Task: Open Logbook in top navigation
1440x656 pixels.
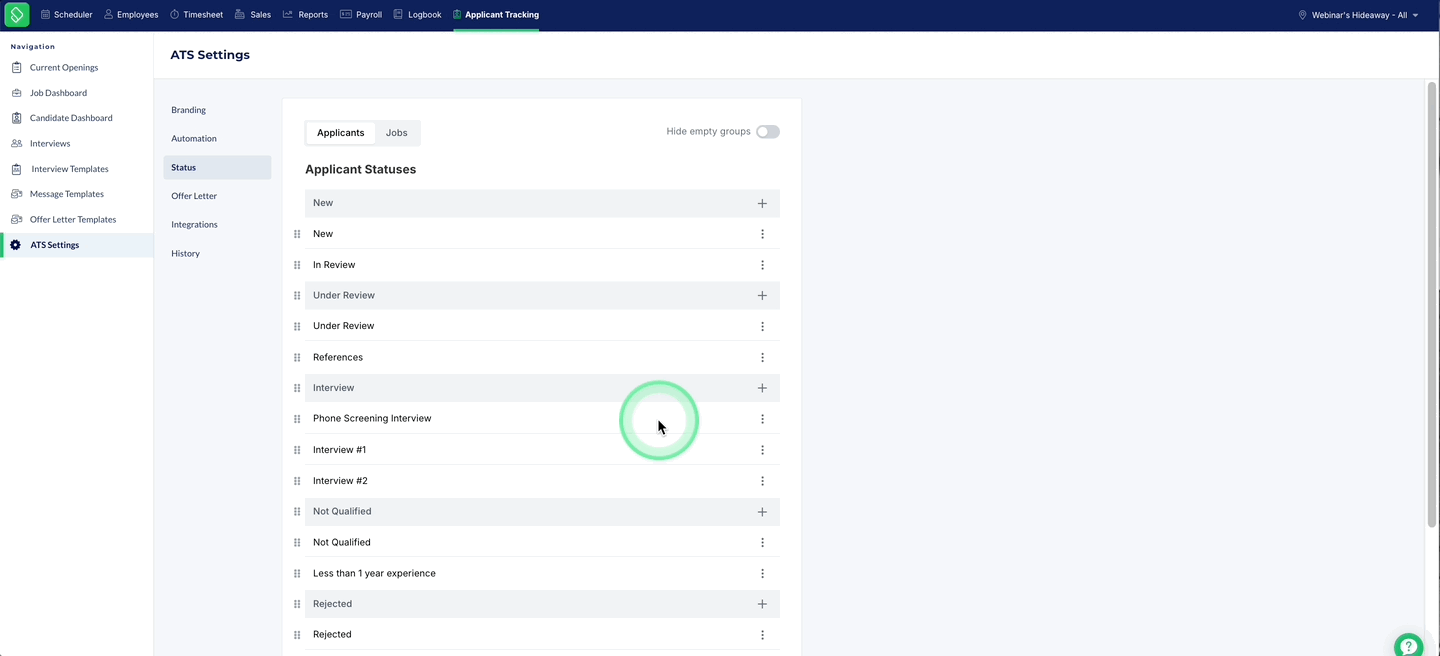Action: (x=417, y=15)
